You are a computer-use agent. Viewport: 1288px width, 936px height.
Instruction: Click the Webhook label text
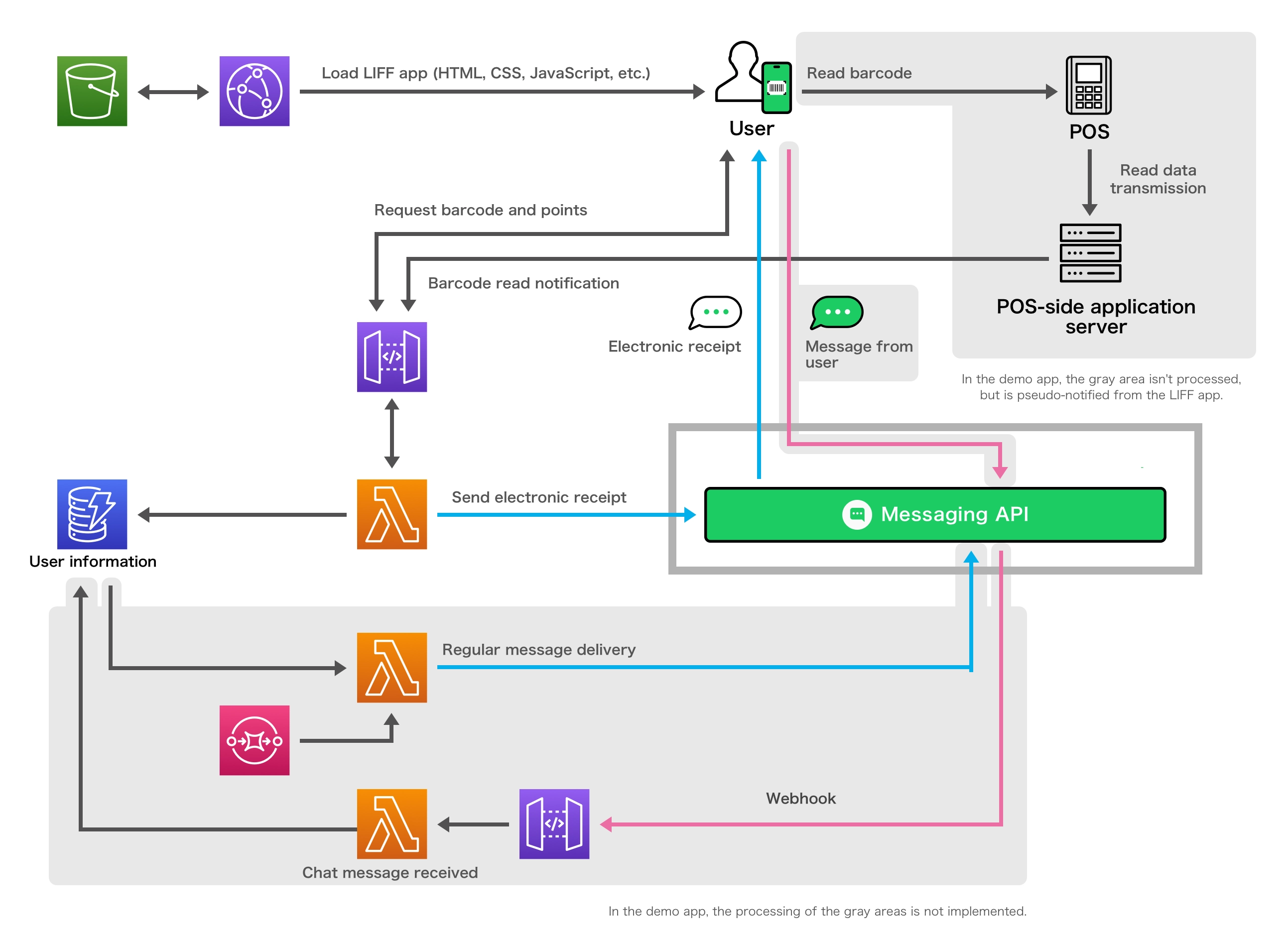(800, 798)
